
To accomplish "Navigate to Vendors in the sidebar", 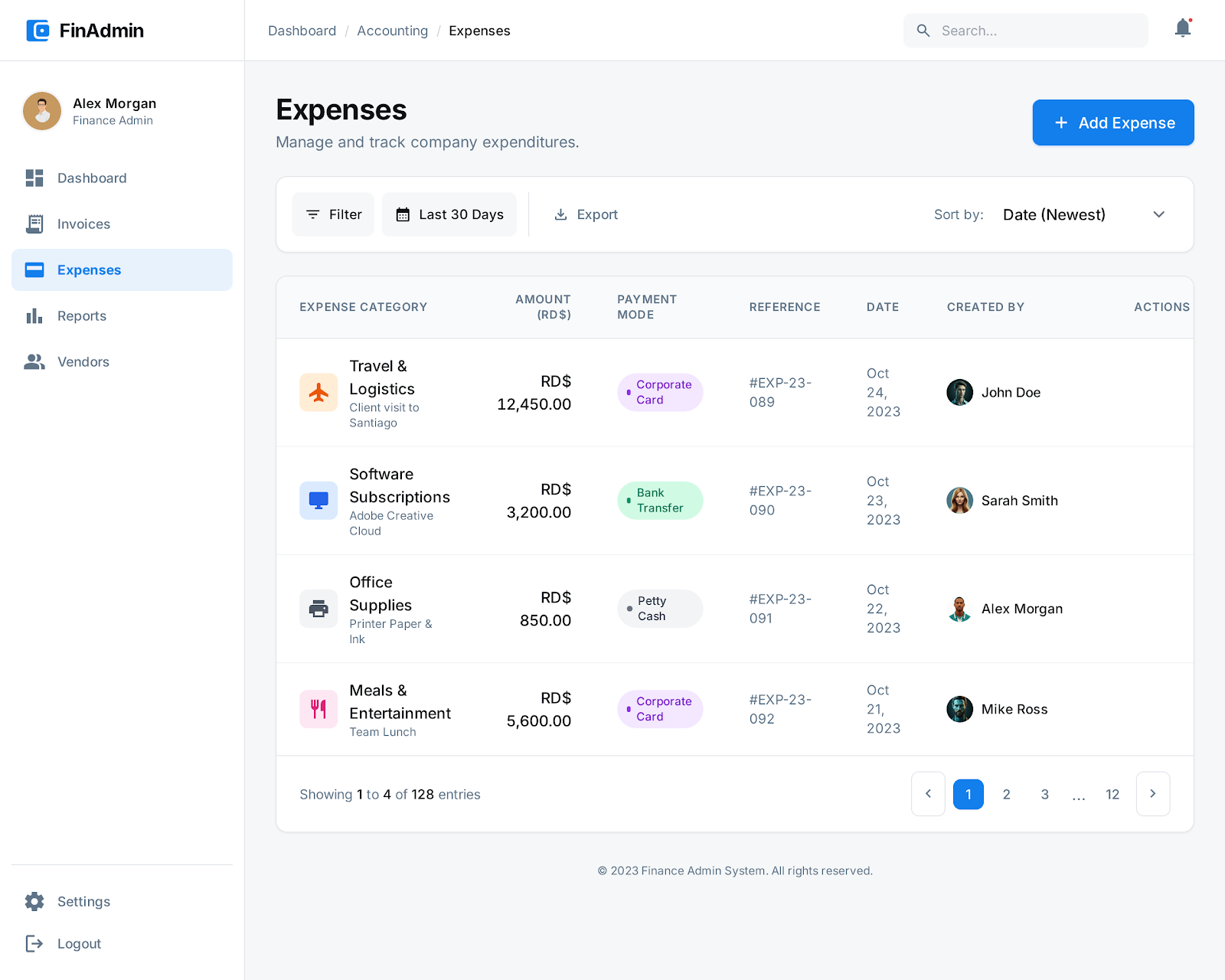I will [x=83, y=361].
